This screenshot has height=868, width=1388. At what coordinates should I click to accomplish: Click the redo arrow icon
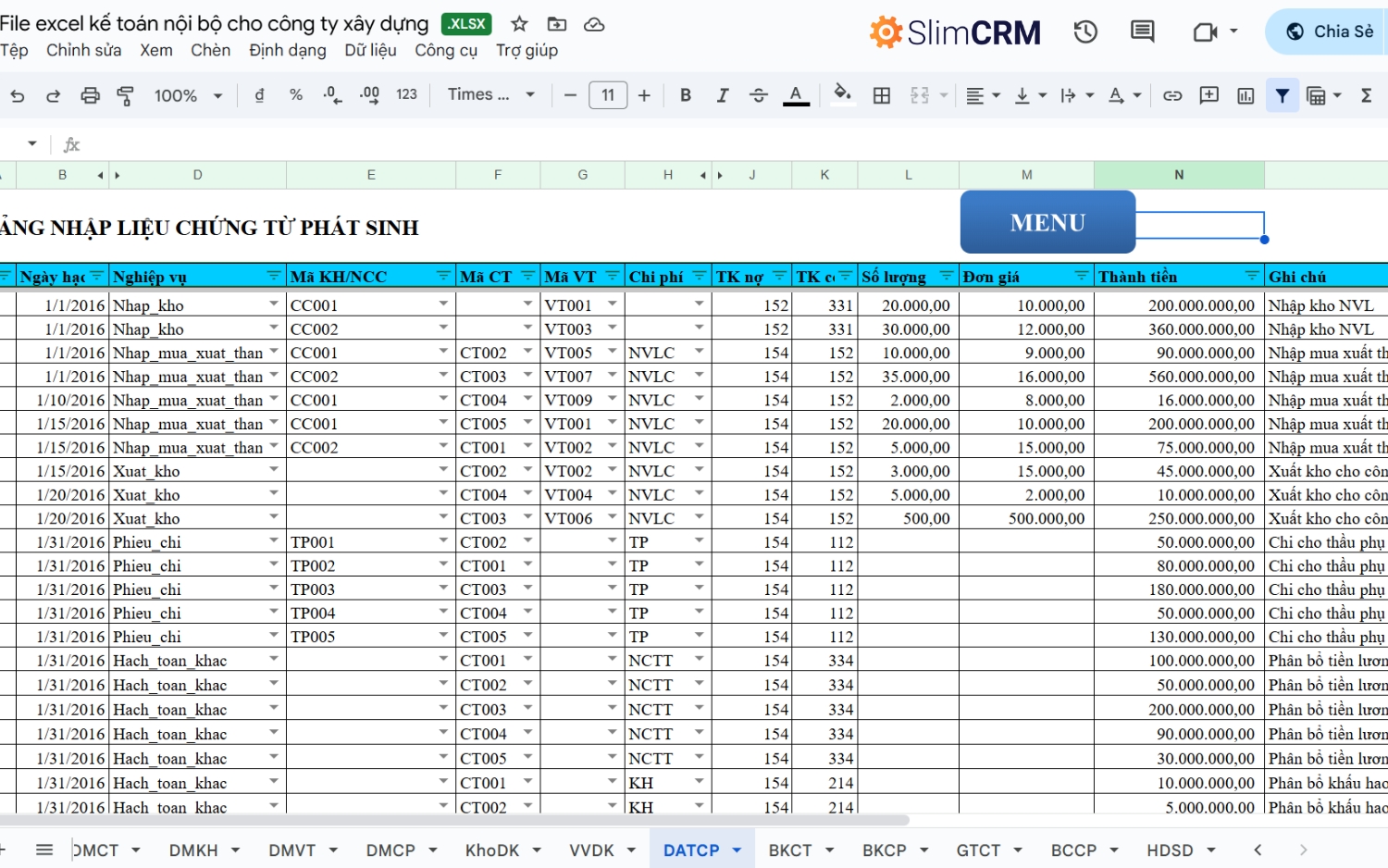[x=53, y=95]
